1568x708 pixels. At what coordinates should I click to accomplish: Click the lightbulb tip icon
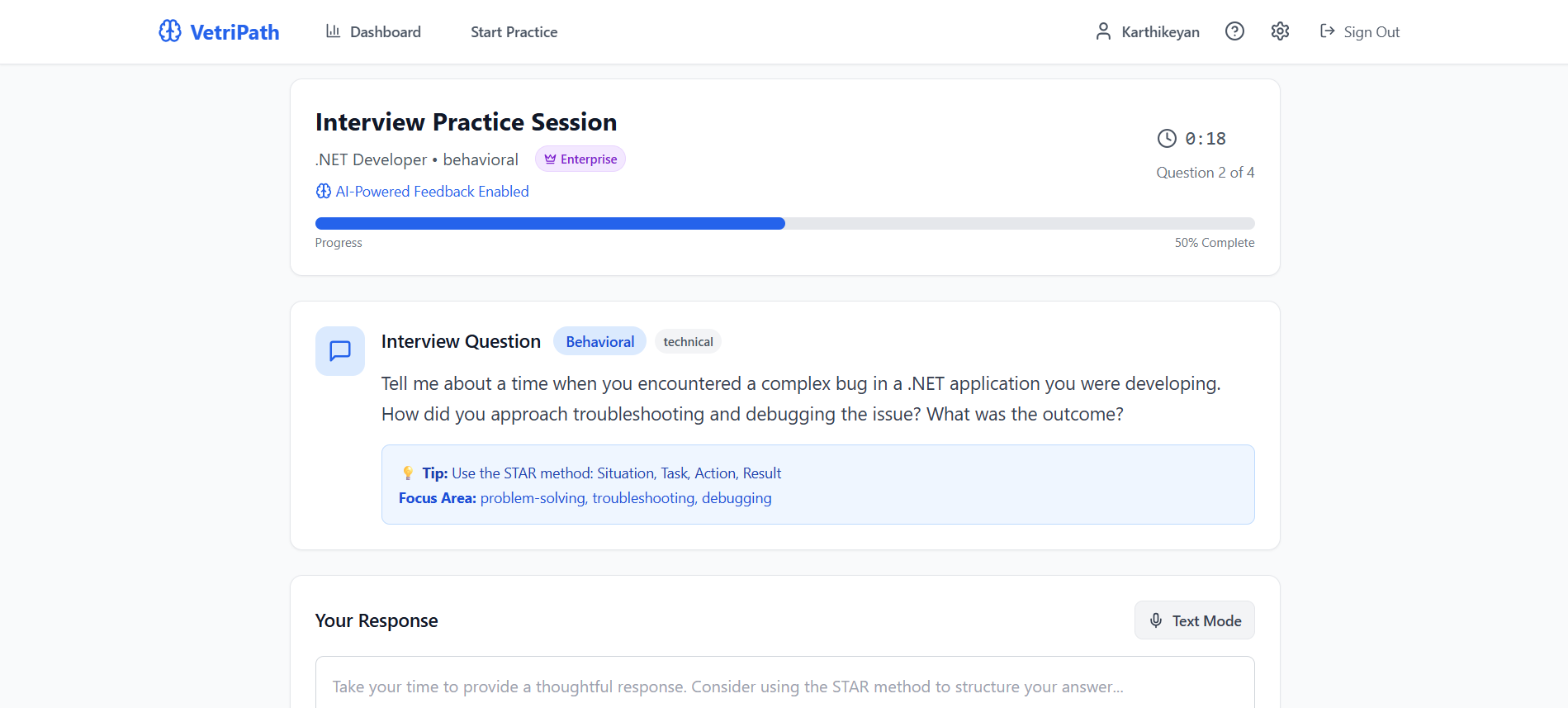tap(408, 473)
